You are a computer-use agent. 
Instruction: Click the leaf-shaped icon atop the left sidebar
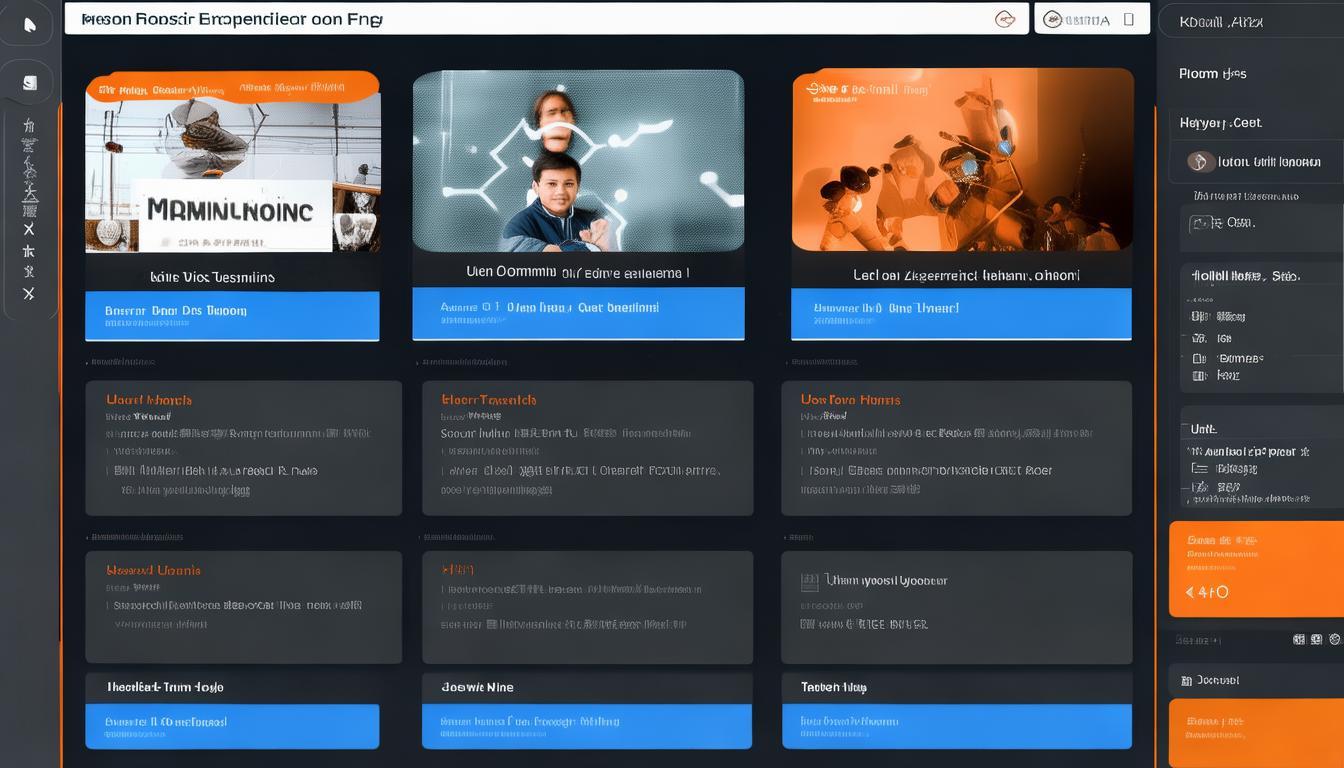pos(30,25)
